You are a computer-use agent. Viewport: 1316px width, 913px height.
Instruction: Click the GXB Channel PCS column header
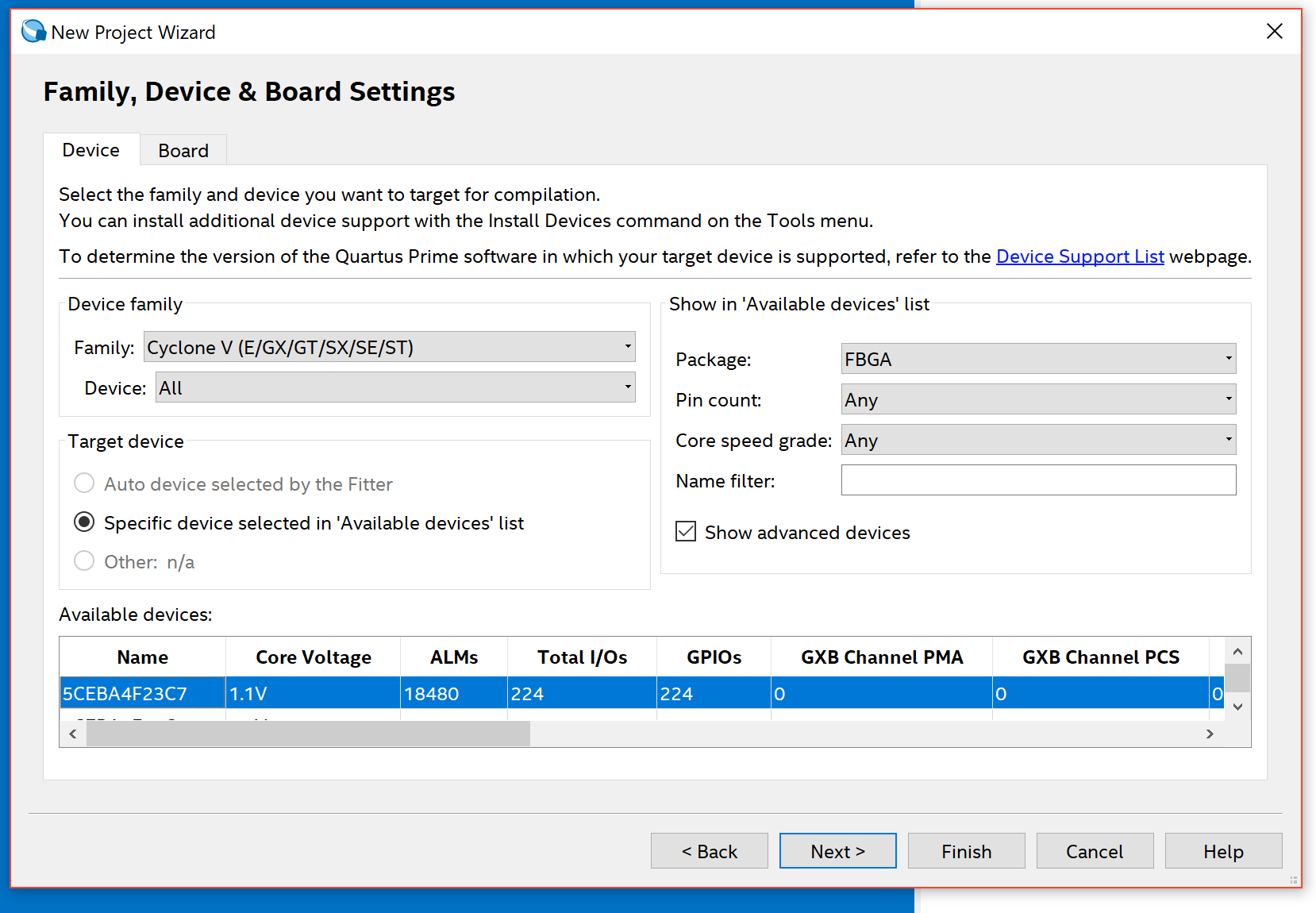click(x=1101, y=657)
